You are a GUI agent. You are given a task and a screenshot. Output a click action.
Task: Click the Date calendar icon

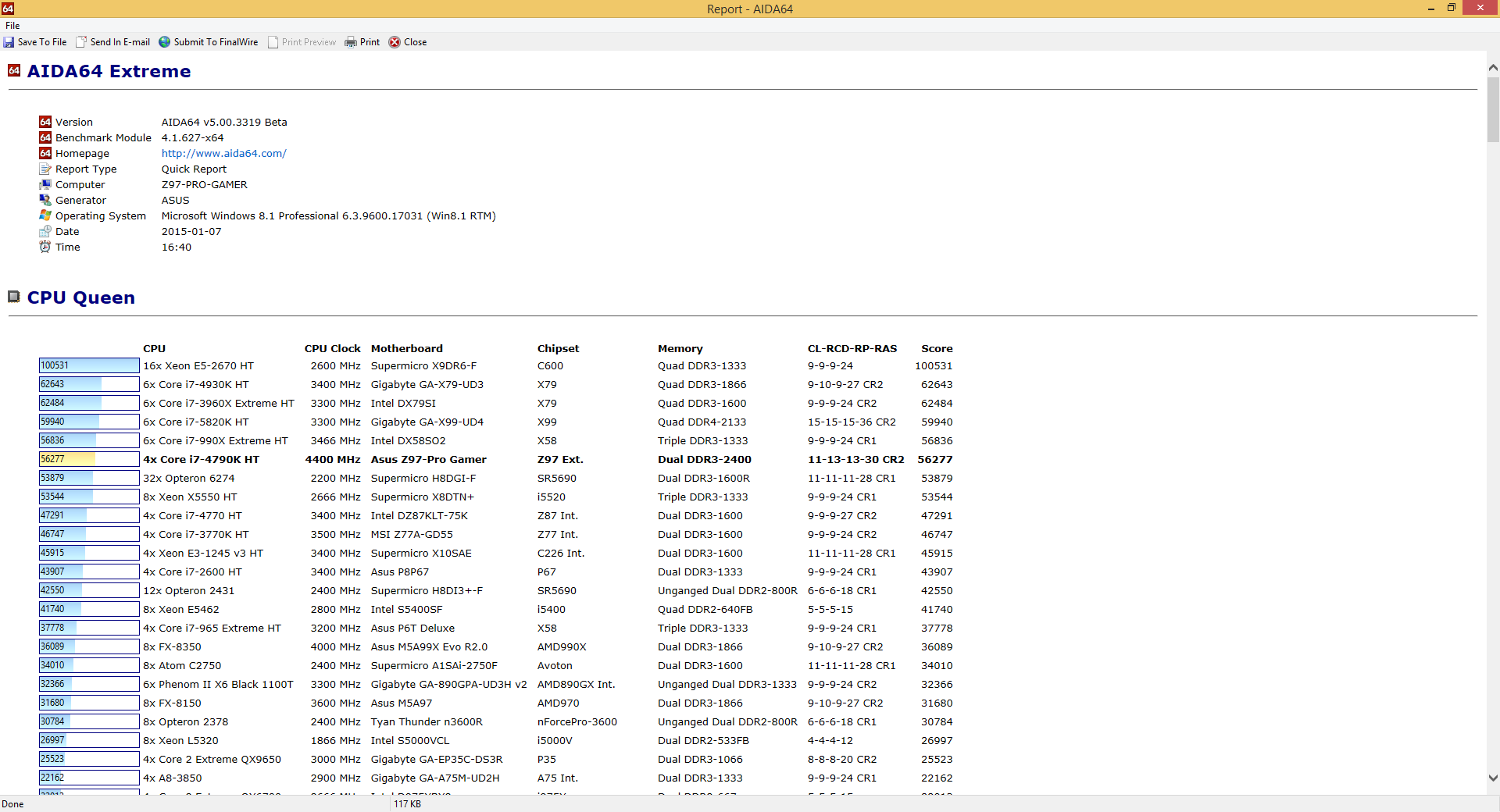45,231
